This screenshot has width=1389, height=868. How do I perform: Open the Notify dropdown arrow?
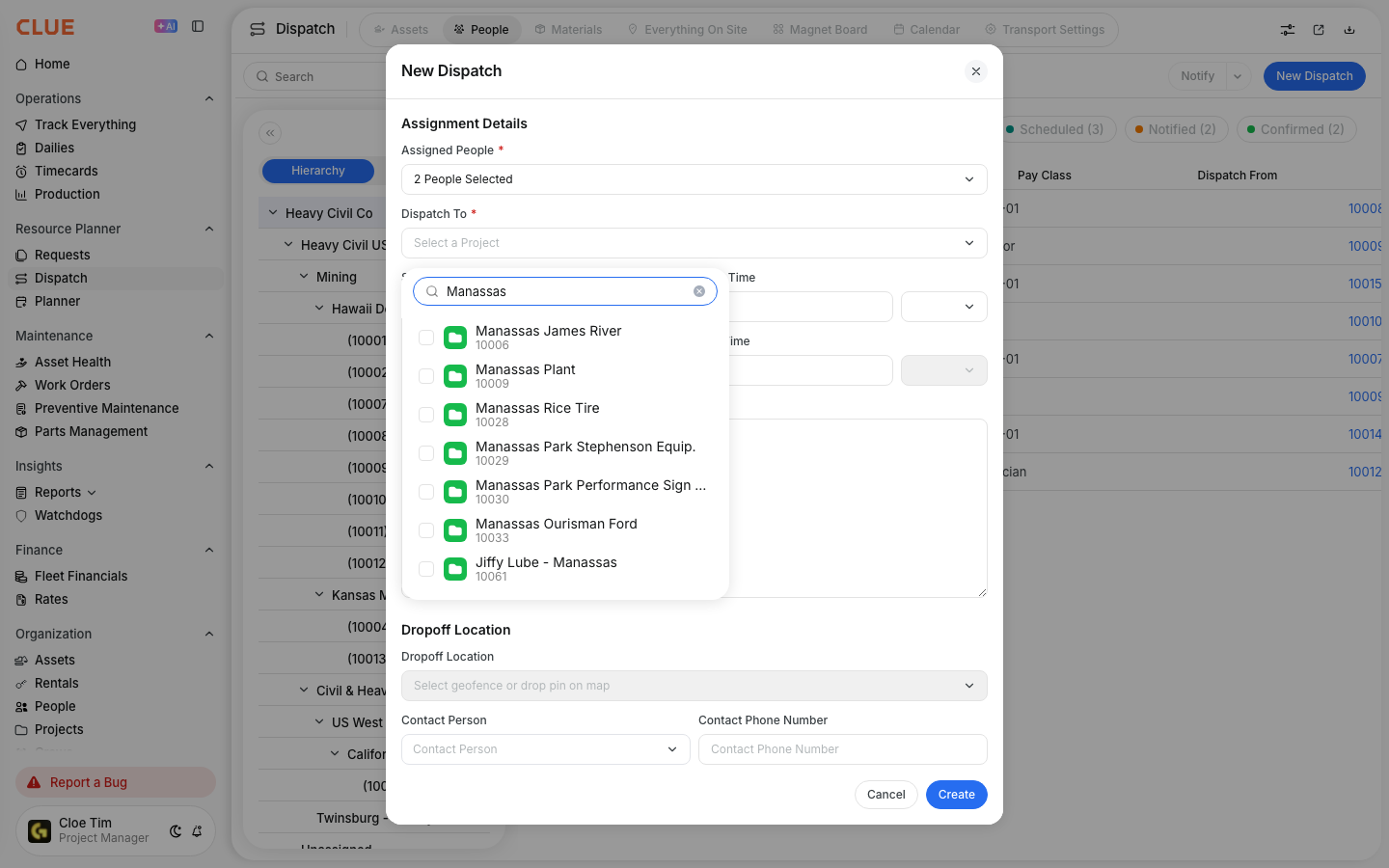pyautogui.click(x=1238, y=76)
